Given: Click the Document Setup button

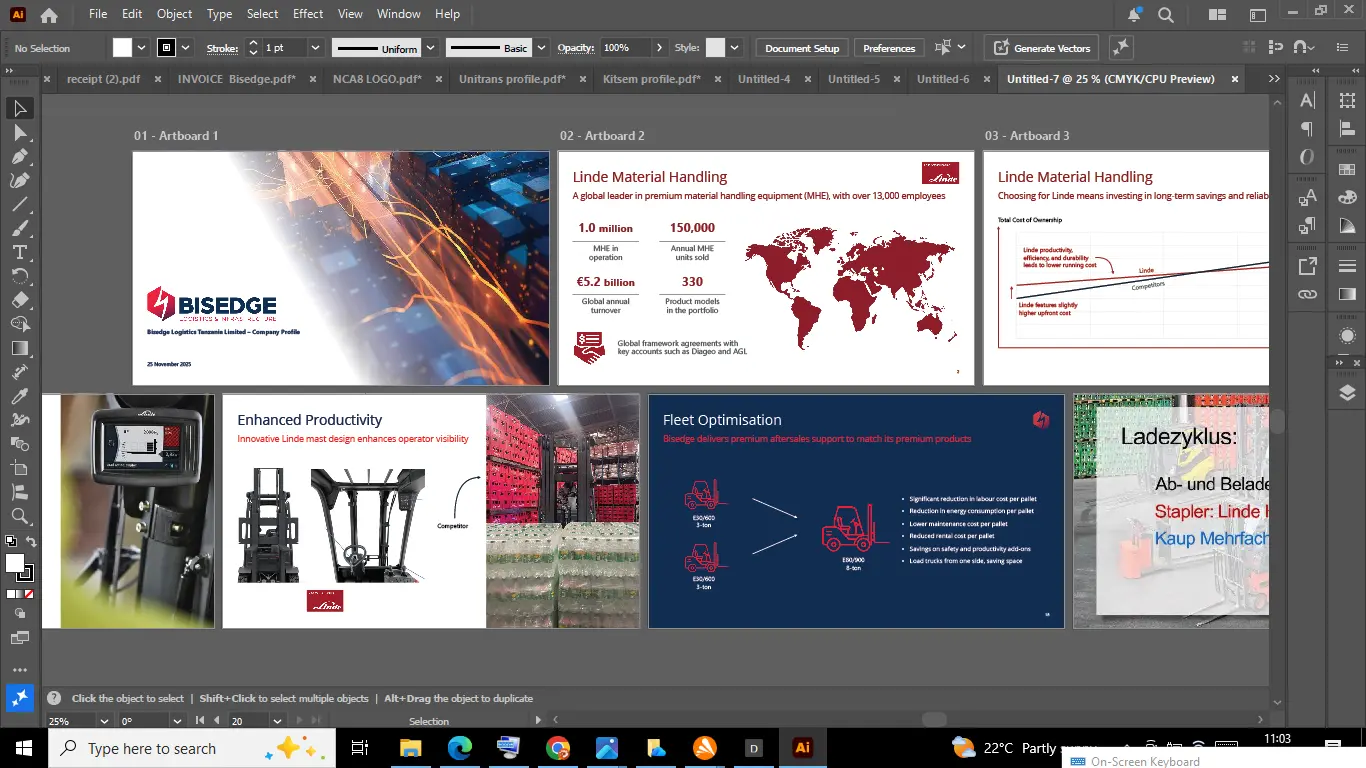Looking at the screenshot, I should [802, 48].
